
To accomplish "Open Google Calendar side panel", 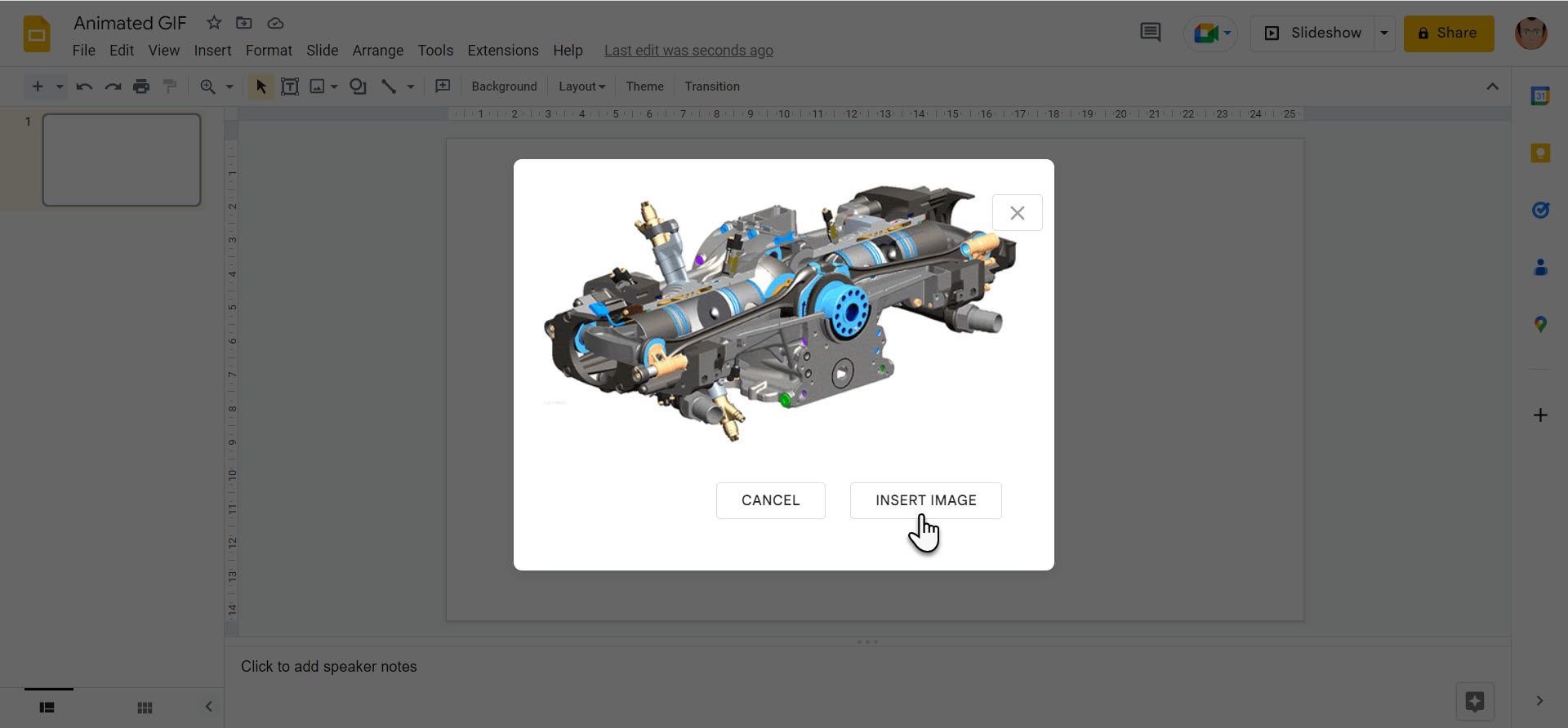I will 1540,95.
